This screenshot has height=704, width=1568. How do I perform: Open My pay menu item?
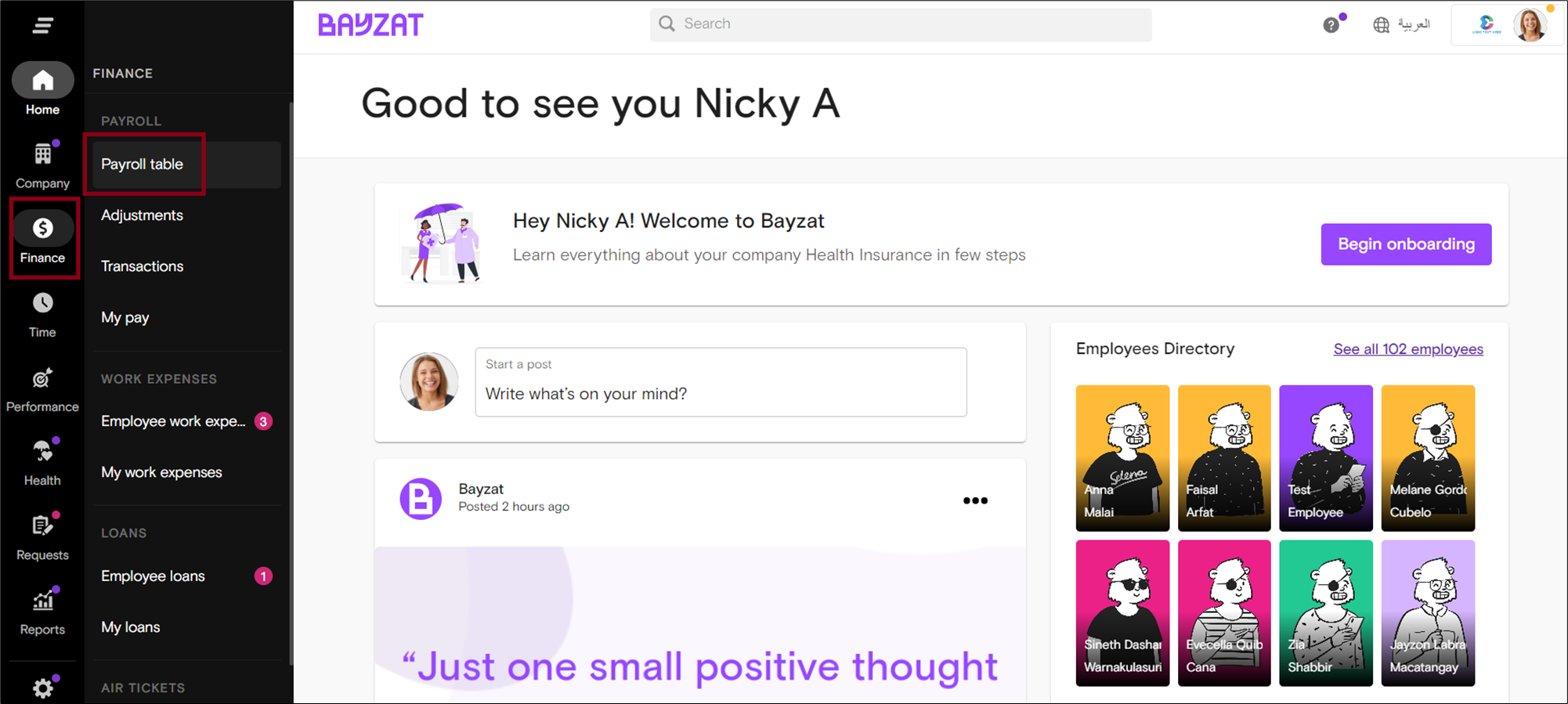(x=125, y=317)
